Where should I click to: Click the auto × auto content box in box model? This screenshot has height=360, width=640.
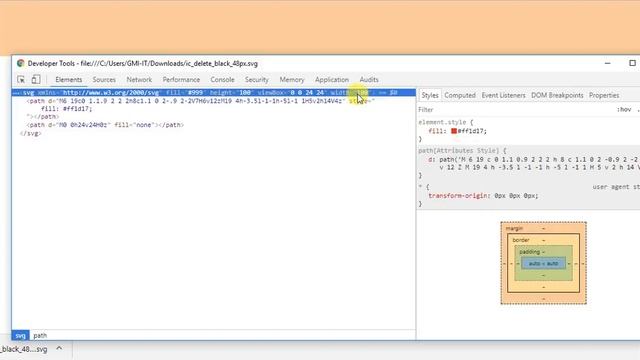coord(543,264)
